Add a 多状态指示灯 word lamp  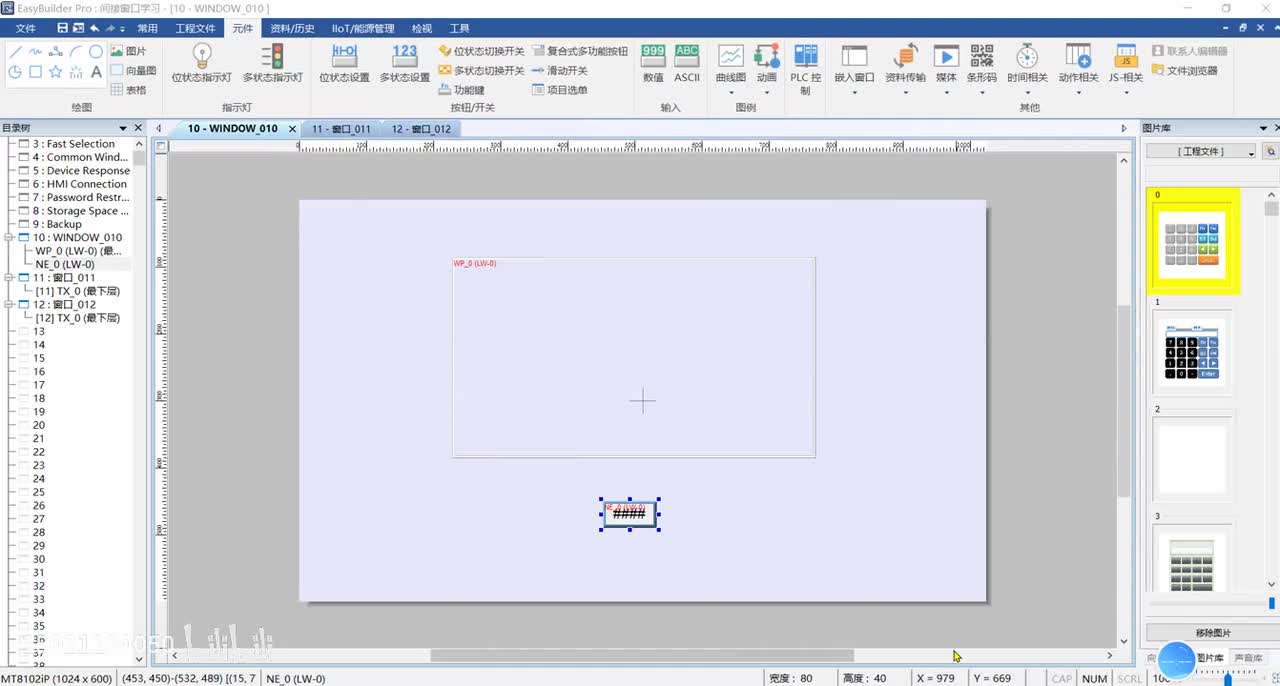pos(272,63)
